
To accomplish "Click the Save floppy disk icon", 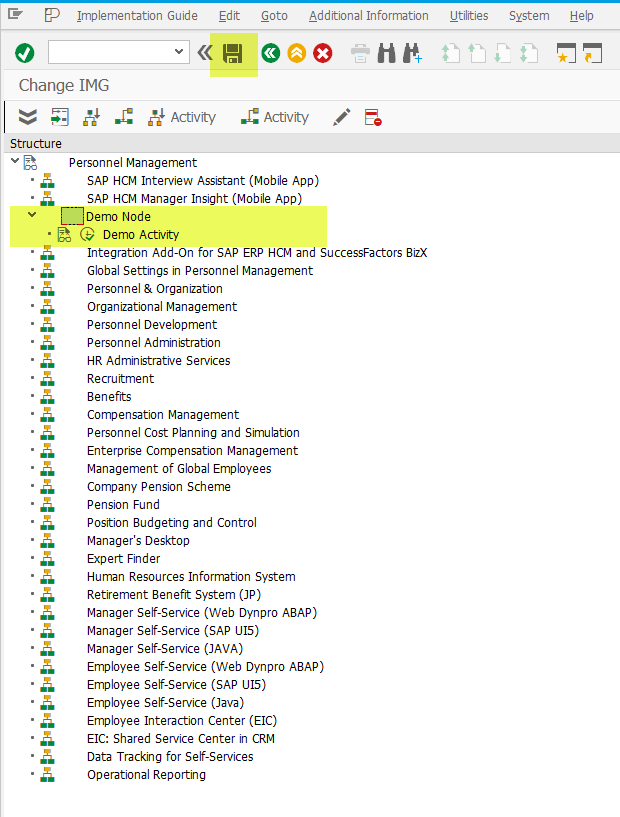I will tap(233, 53).
